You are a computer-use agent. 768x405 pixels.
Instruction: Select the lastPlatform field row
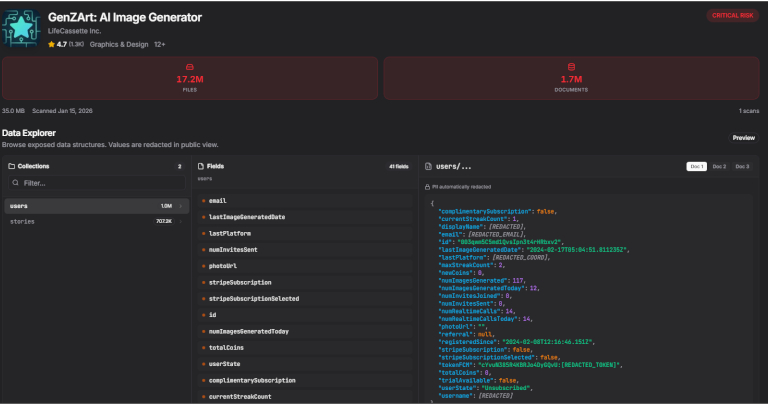coord(305,234)
